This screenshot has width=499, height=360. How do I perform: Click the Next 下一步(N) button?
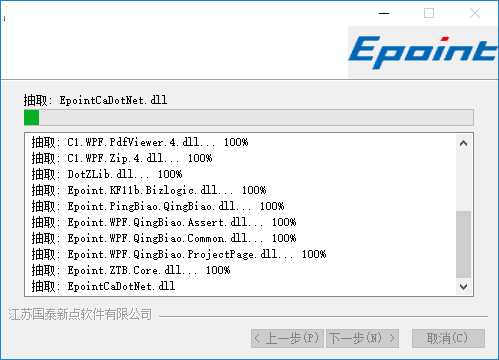pyautogui.click(x=362, y=338)
